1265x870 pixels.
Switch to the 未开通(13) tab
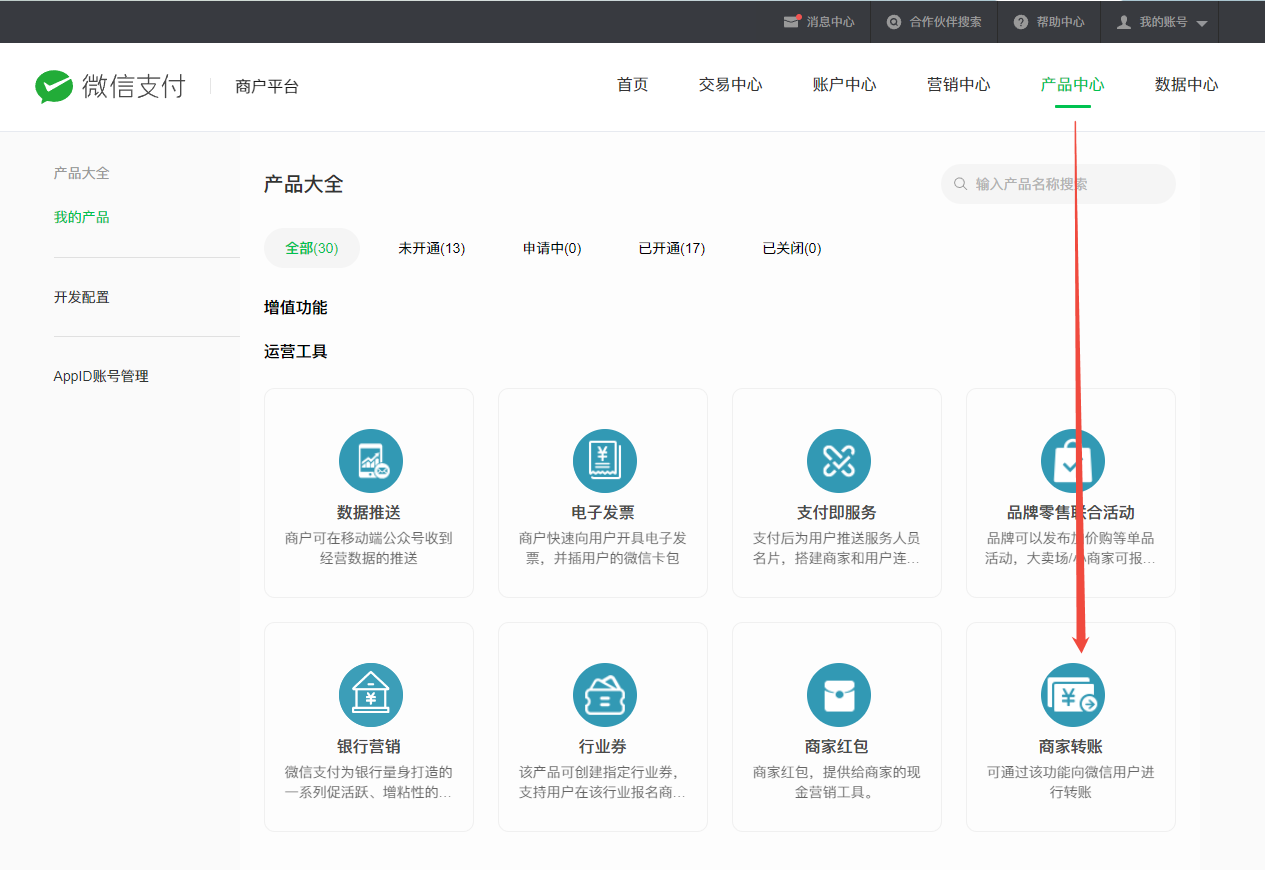tap(432, 248)
